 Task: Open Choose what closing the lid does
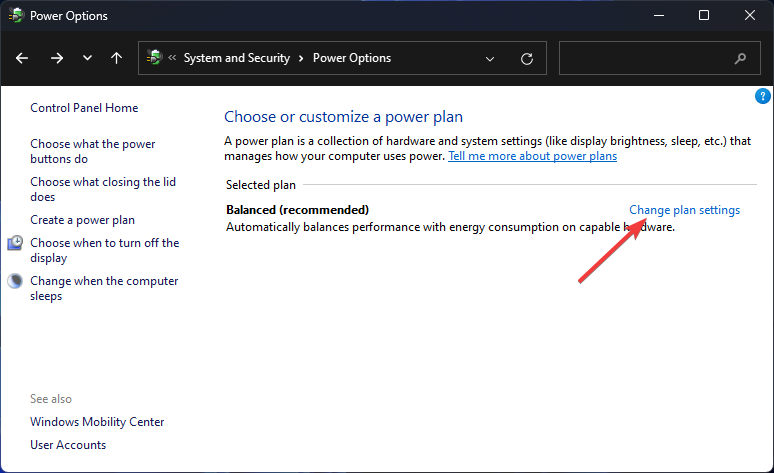(103, 189)
